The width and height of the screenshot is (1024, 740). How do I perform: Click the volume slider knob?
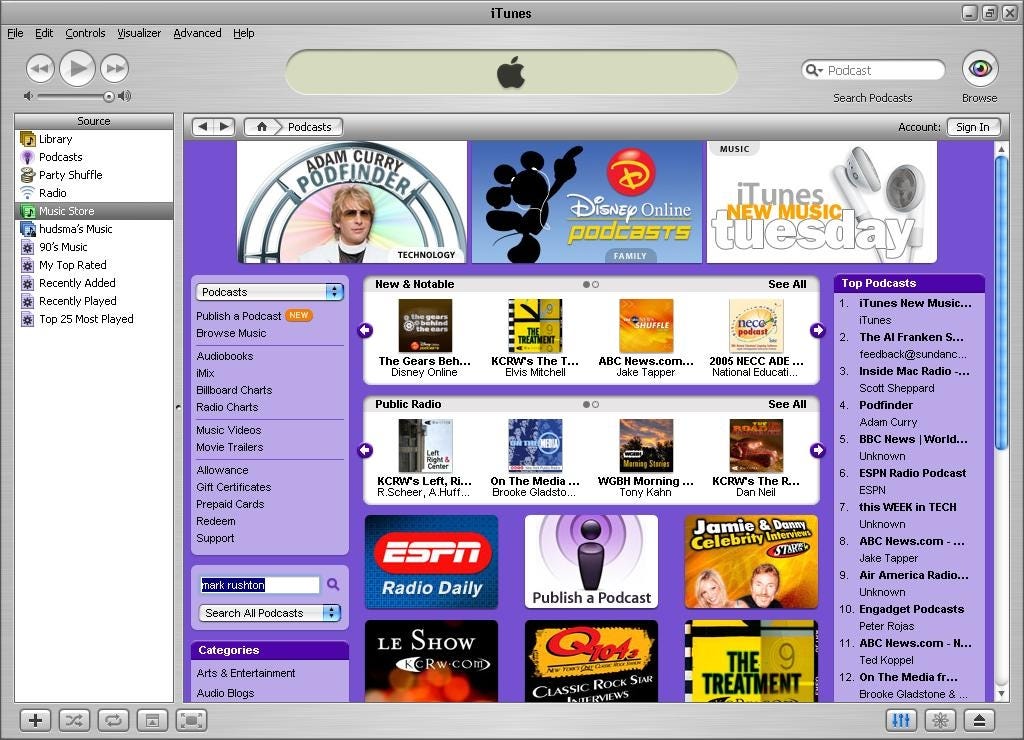coord(109,97)
